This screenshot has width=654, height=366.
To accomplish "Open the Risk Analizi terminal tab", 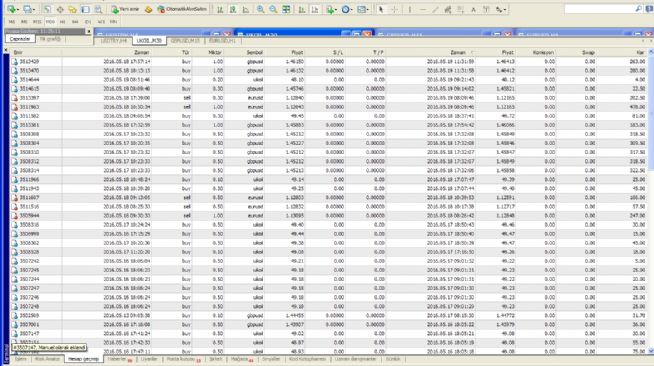I will pos(47,359).
